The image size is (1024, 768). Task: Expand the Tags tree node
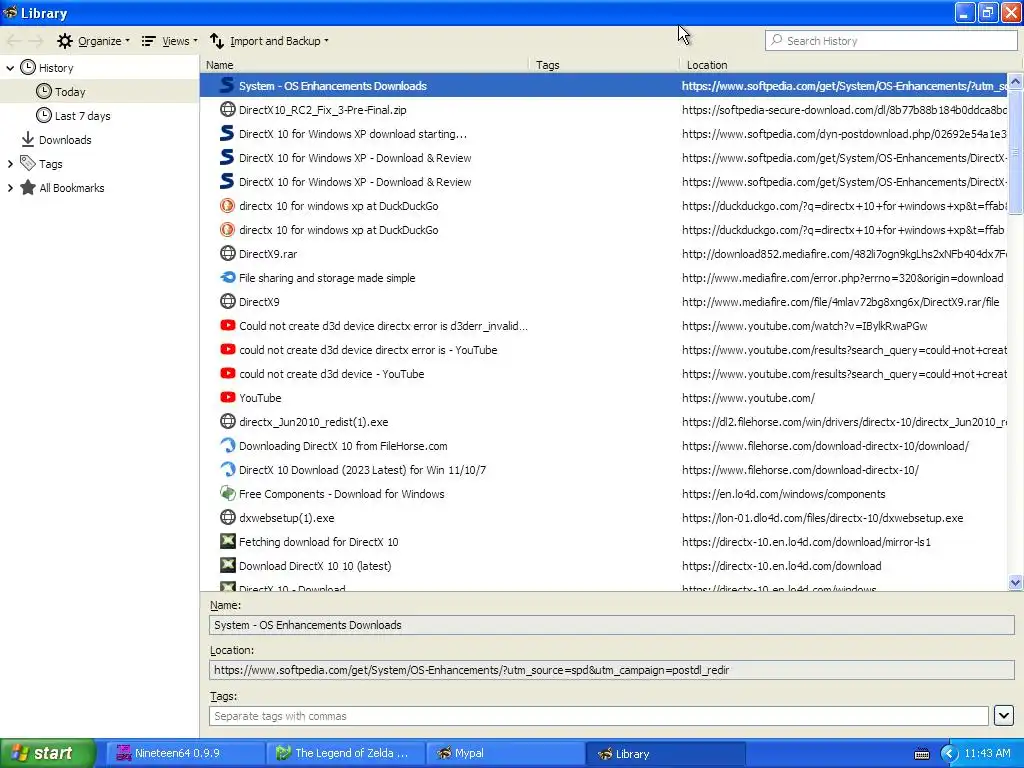[10, 164]
